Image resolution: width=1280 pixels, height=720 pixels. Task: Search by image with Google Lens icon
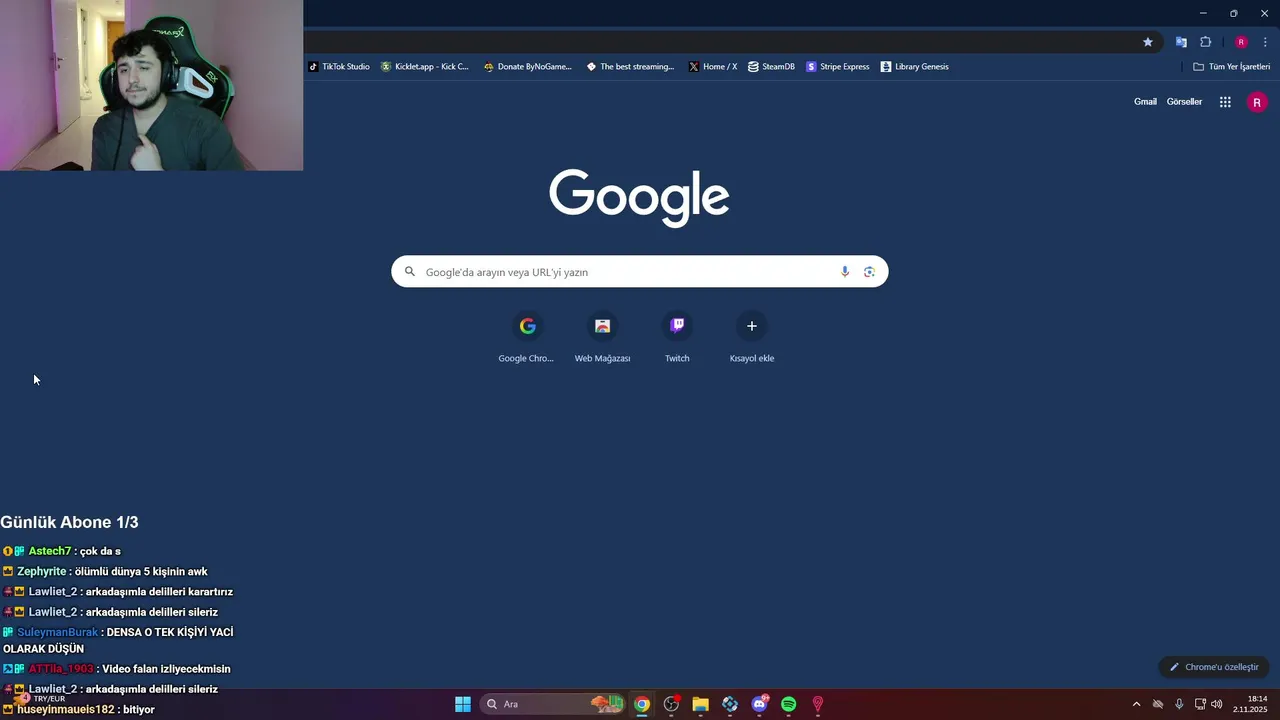click(869, 272)
